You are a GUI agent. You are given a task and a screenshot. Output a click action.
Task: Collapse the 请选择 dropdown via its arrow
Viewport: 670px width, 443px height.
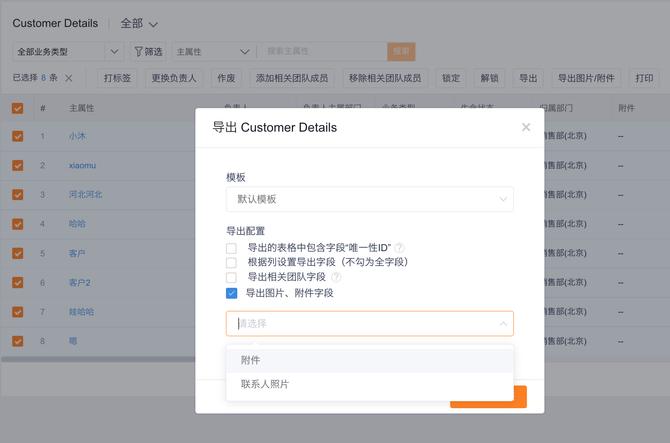point(502,324)
